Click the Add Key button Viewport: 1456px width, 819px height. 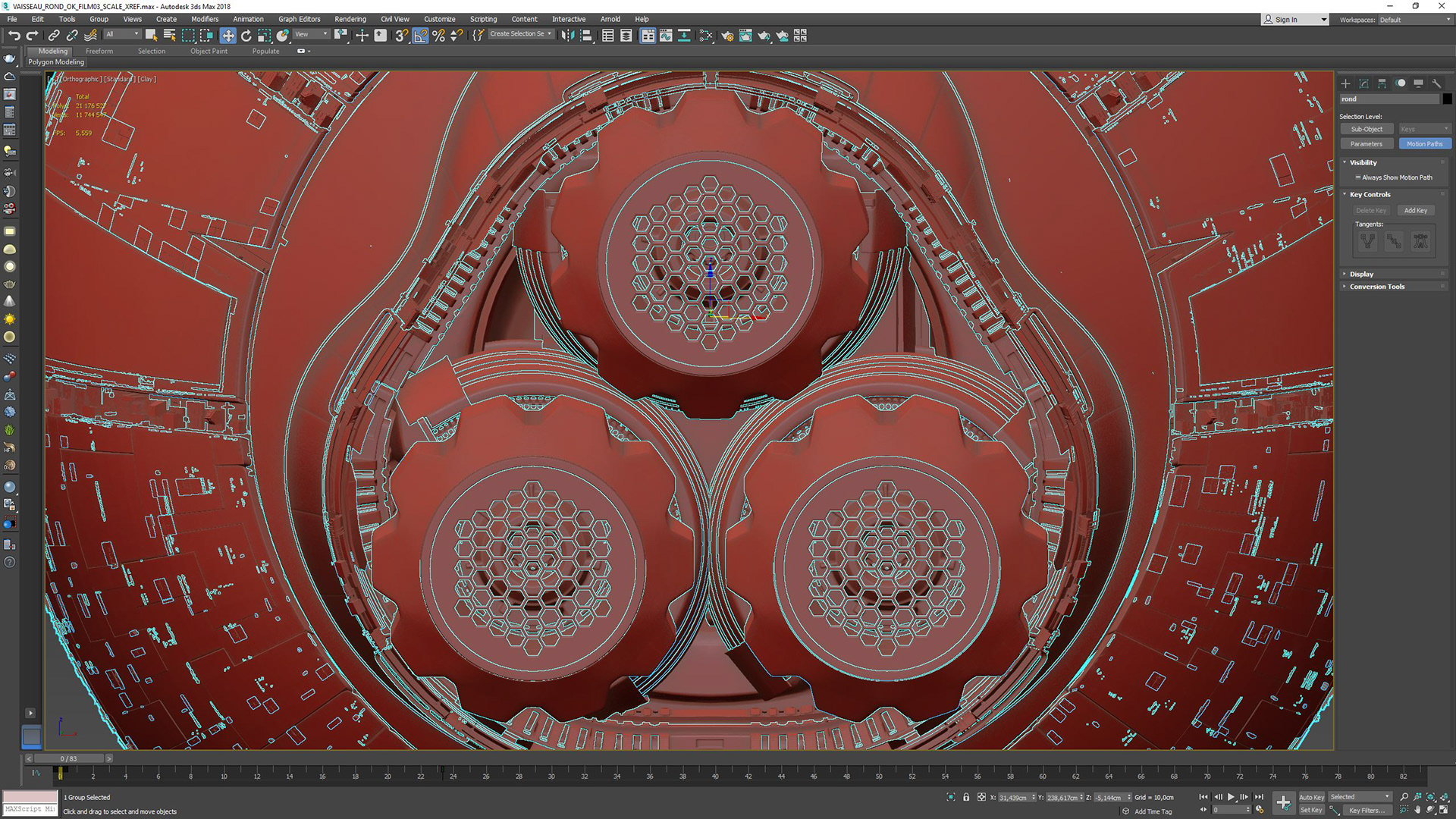(x=1415, y=211)
